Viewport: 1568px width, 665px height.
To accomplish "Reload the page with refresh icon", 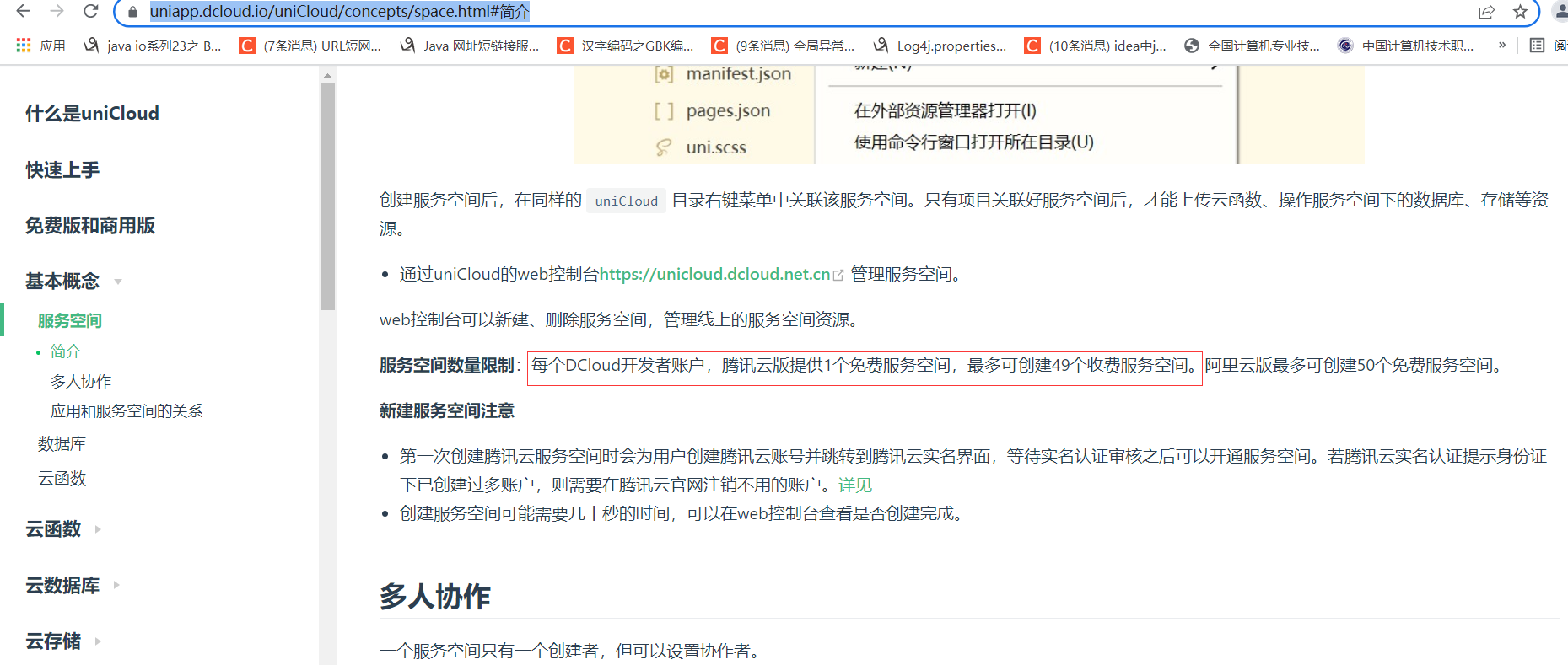I will coord(90,11).
